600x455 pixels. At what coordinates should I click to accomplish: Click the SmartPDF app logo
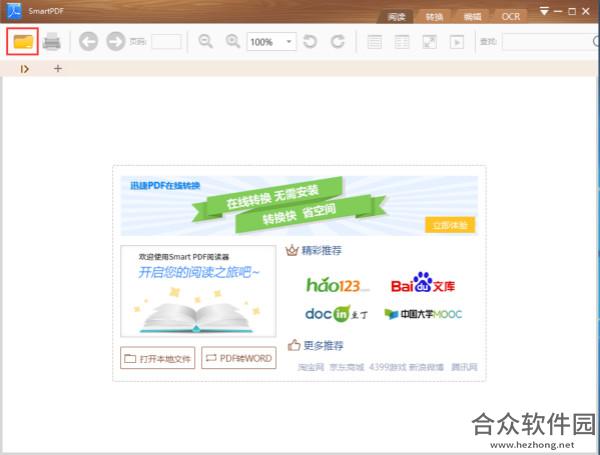14,10
